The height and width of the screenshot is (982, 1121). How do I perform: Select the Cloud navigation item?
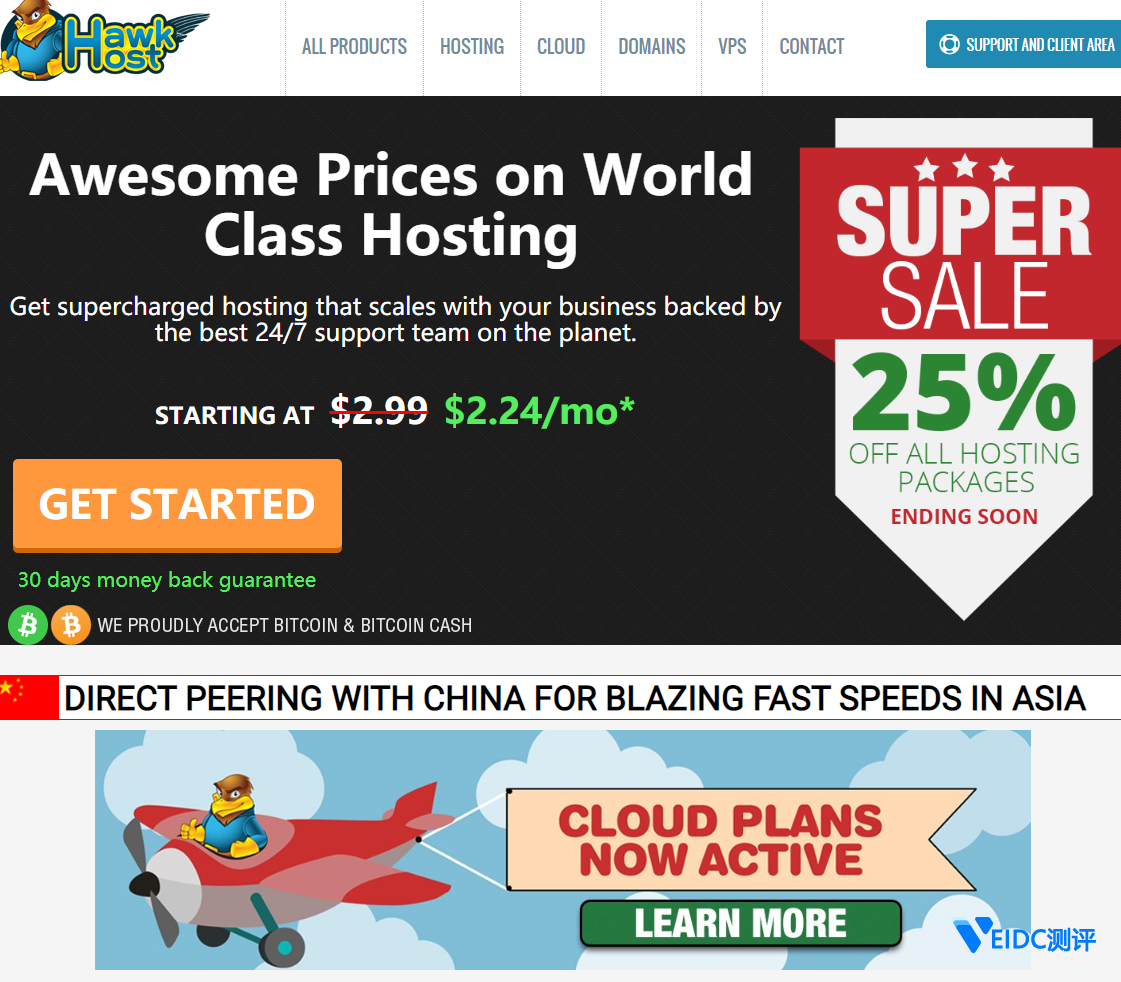[x=561, y=47]
